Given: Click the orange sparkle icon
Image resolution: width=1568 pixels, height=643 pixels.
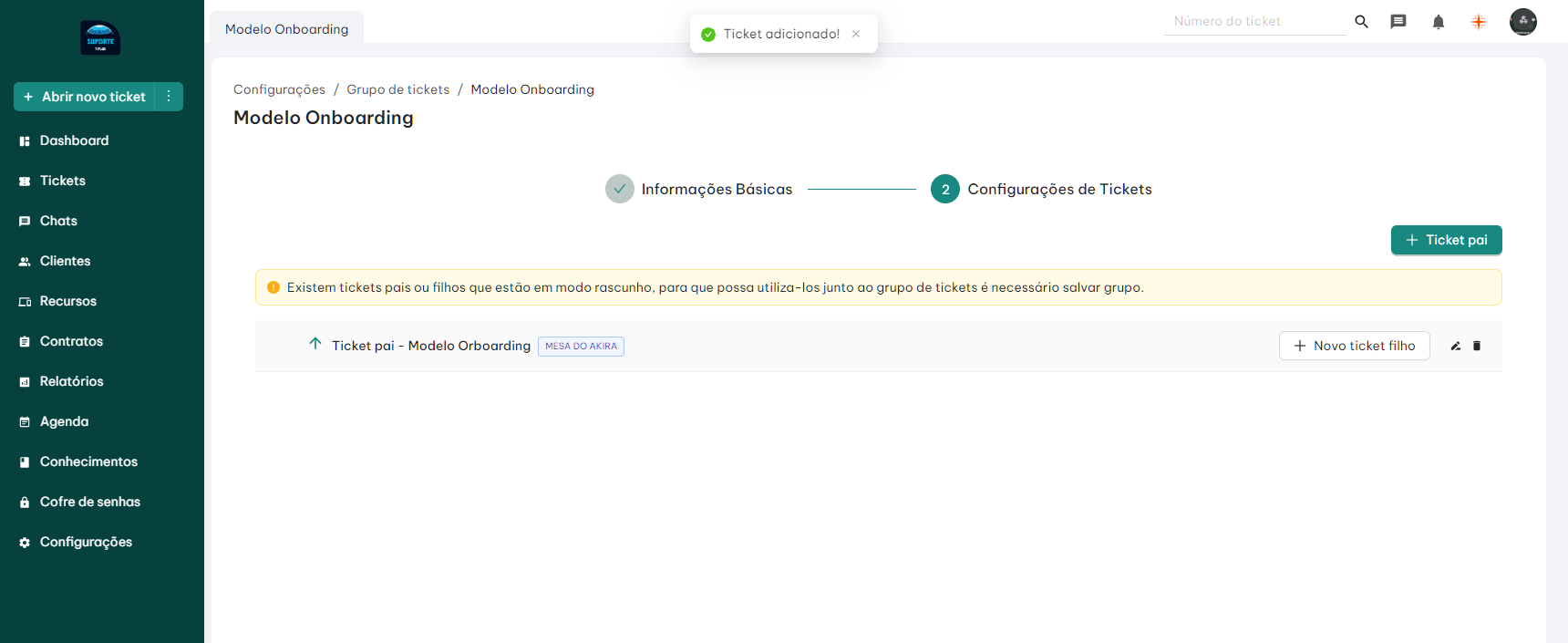Looking at the screenshot, I should pos(1479,22).
